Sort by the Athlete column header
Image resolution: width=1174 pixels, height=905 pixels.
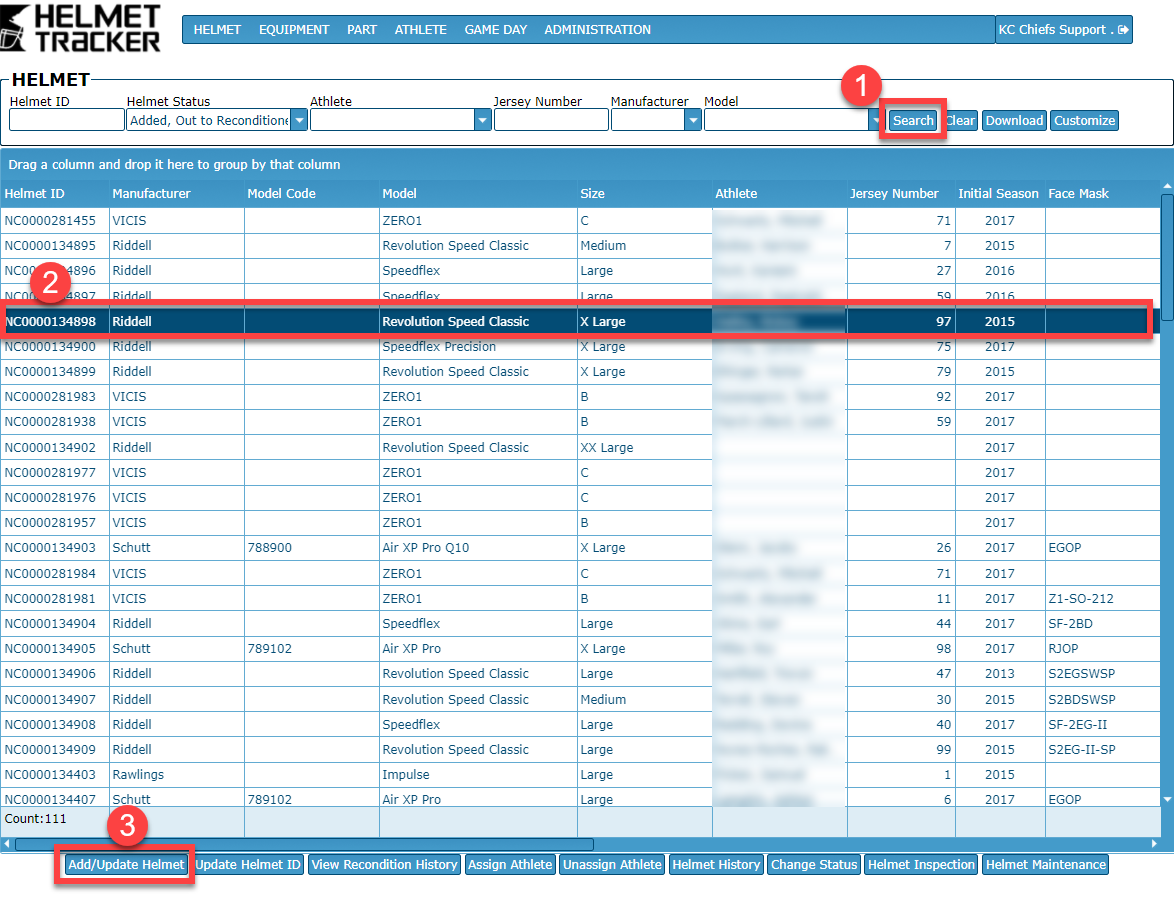779,193
